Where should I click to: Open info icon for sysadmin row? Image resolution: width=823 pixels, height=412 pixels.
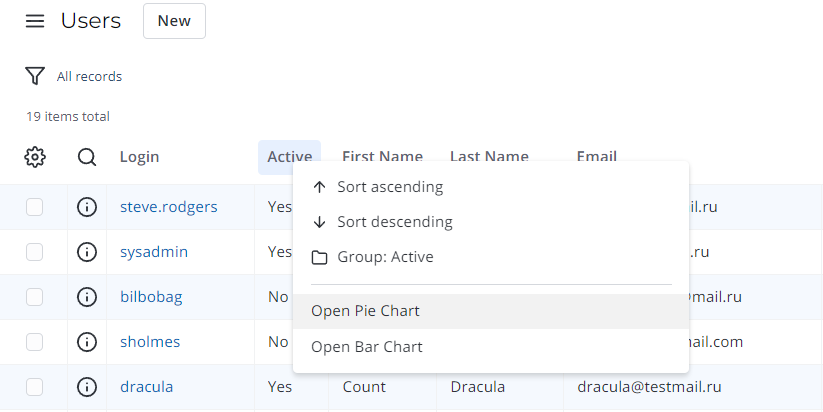click(87, 252)
